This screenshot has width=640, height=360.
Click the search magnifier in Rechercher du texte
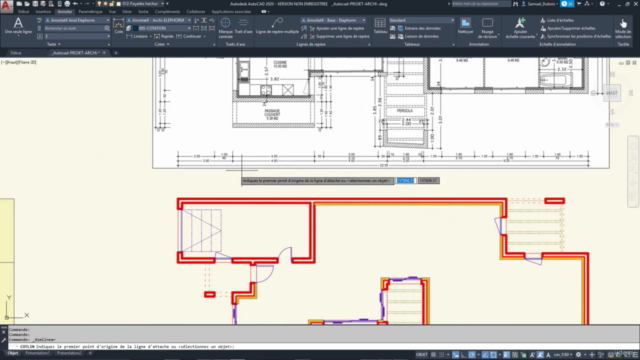(107, 28)
